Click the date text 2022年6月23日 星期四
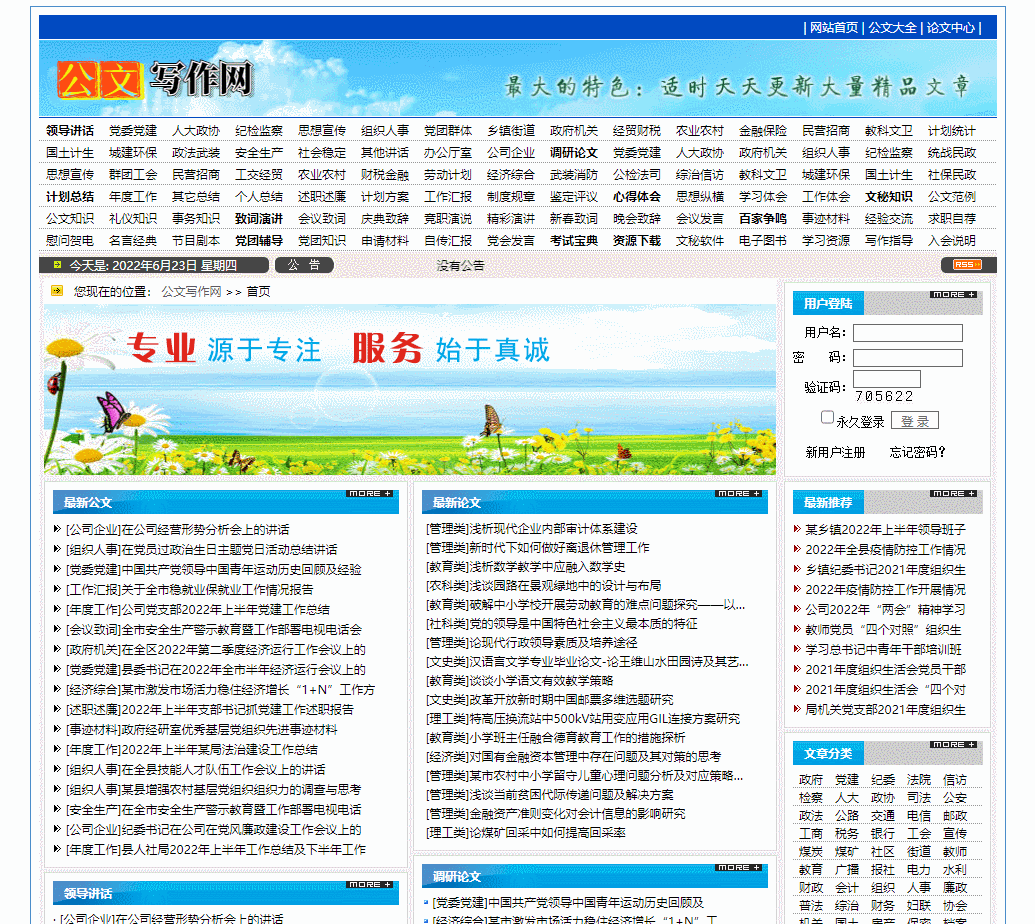 pyautogui.click(x=174, y=265)
